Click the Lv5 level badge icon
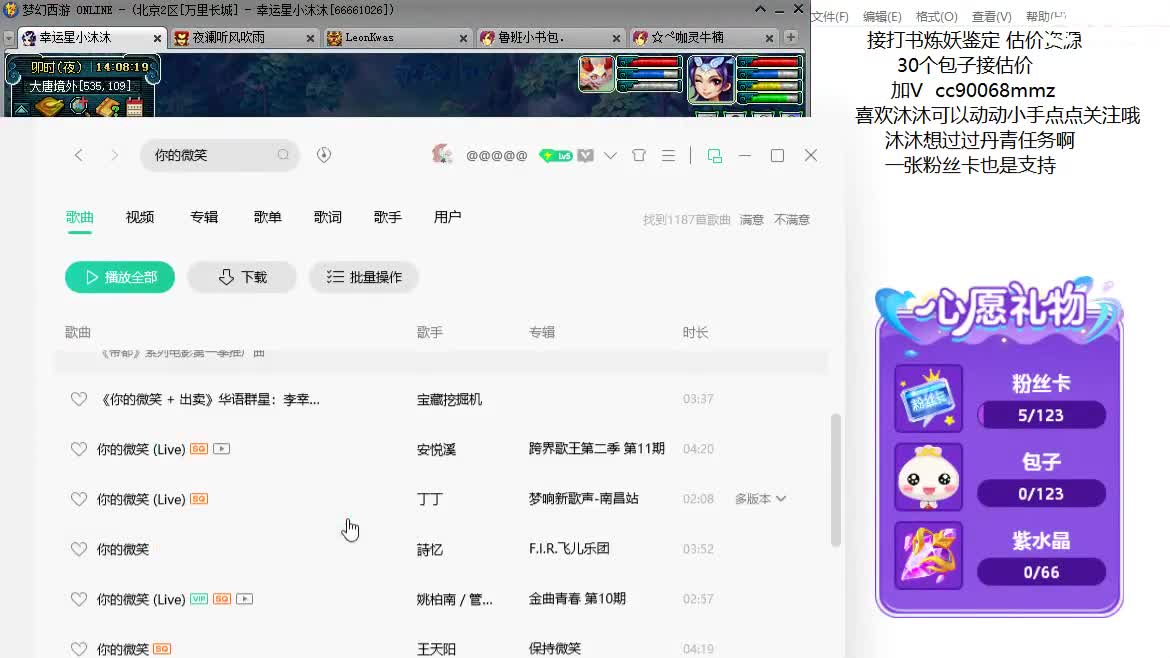This screenshot has height=658, width=1170. (x=556, y=155)
